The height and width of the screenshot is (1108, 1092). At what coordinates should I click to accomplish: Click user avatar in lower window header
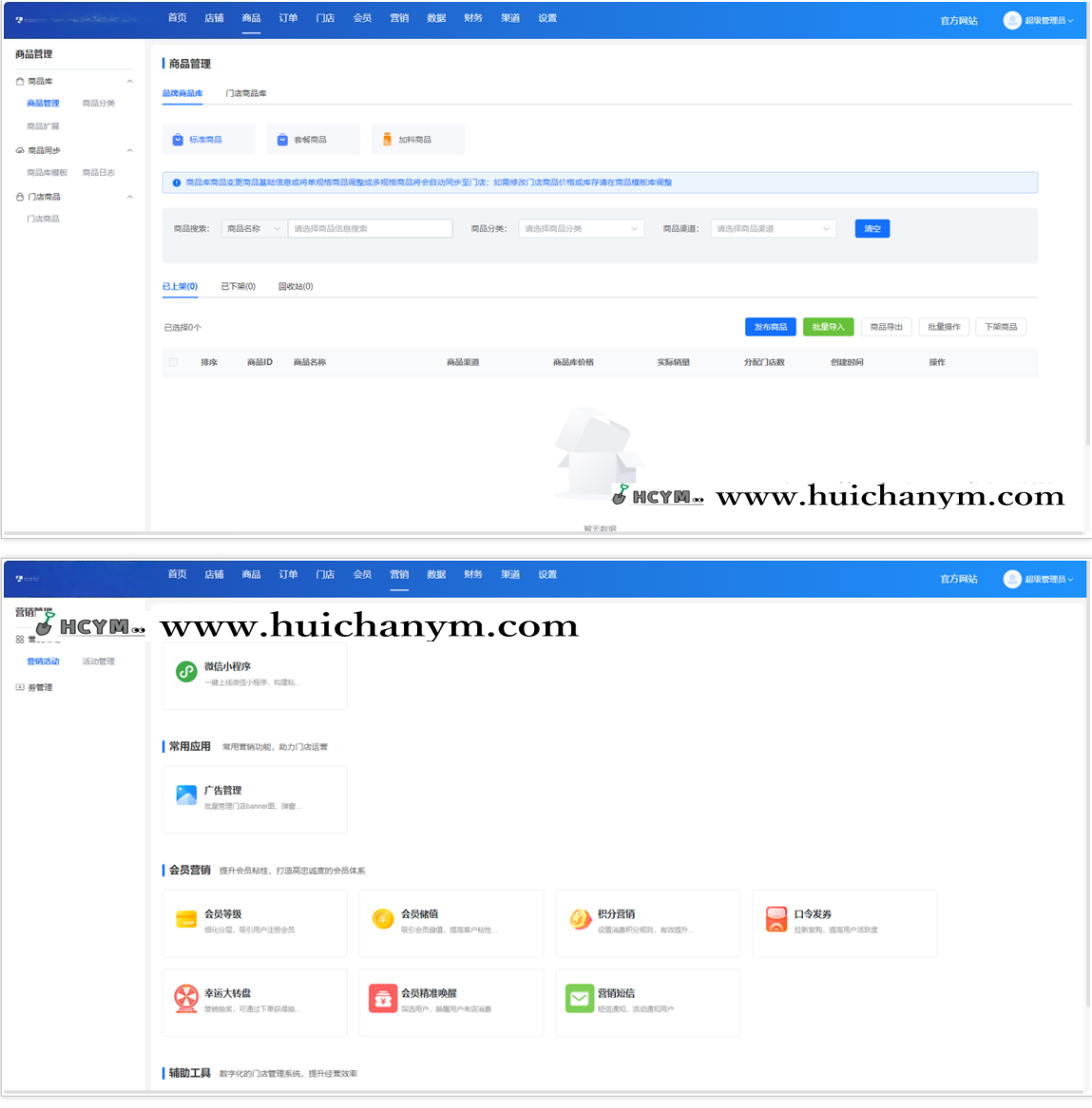click(x=1012, y=580)
